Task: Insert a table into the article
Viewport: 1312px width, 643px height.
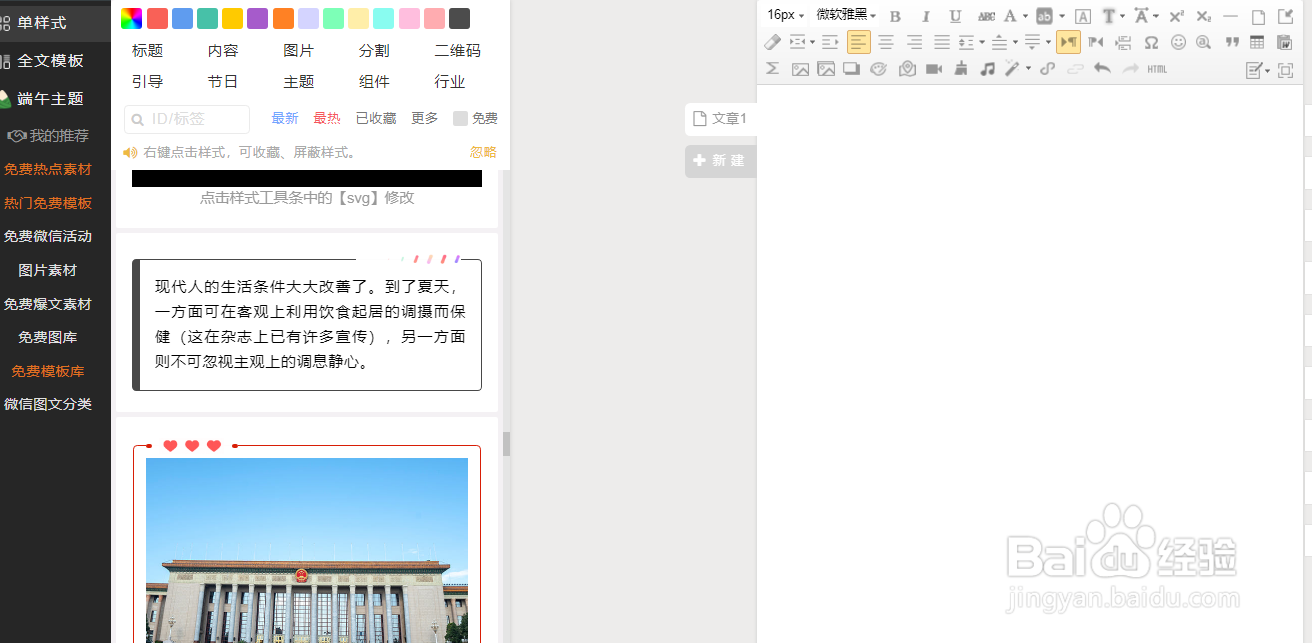Action: (1257, 42)
